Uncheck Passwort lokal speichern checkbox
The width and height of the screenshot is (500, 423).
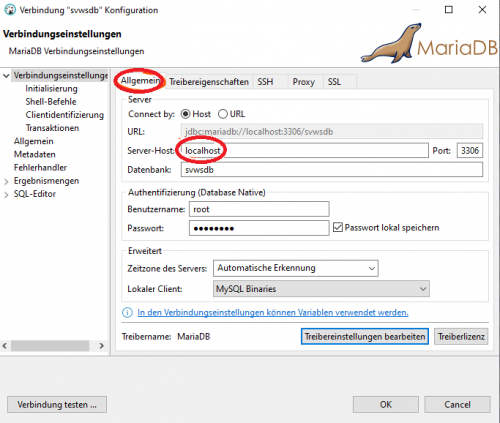(x=338, y=228)
